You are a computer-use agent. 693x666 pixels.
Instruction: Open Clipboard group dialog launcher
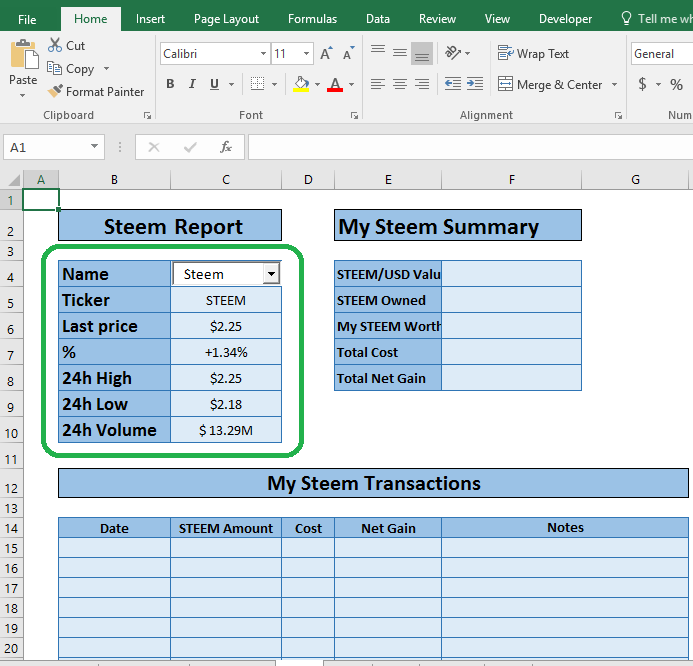click(x=147, y=116)
